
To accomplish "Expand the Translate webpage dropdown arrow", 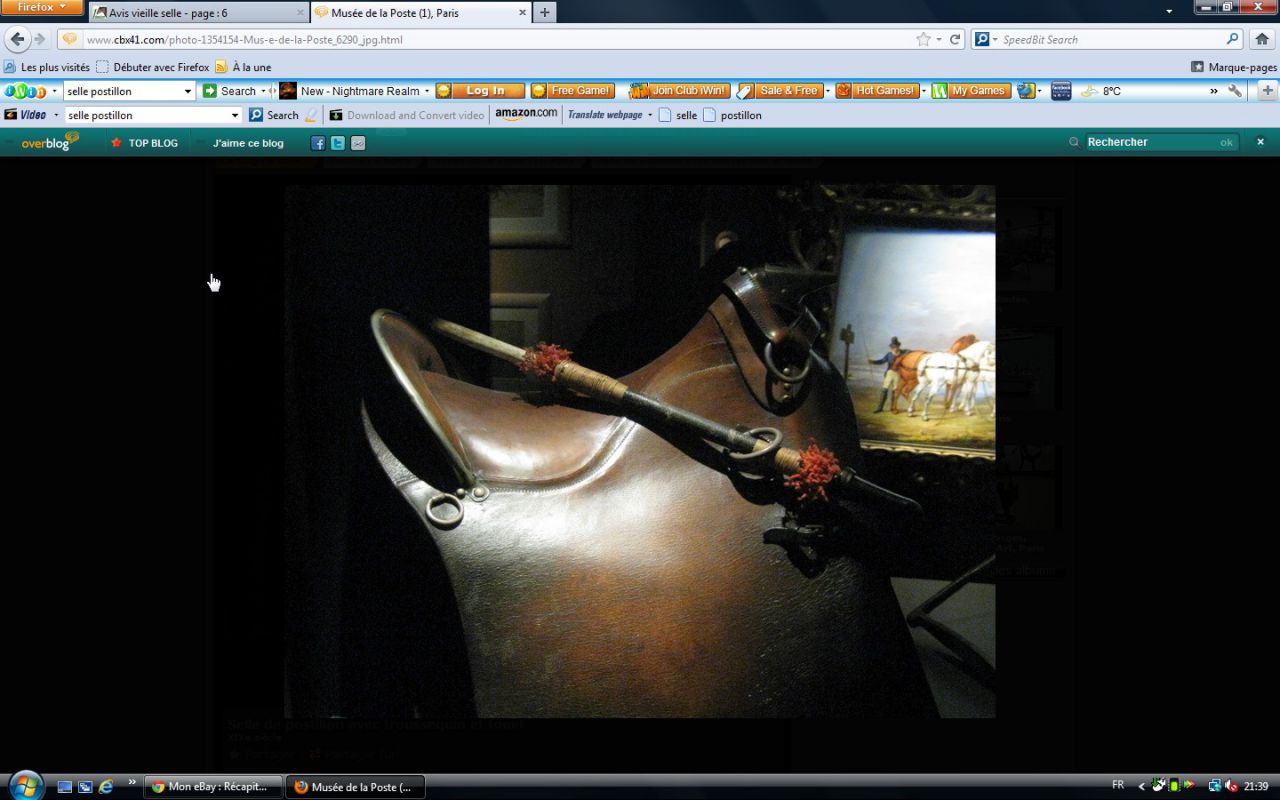I will pos(650,115).
